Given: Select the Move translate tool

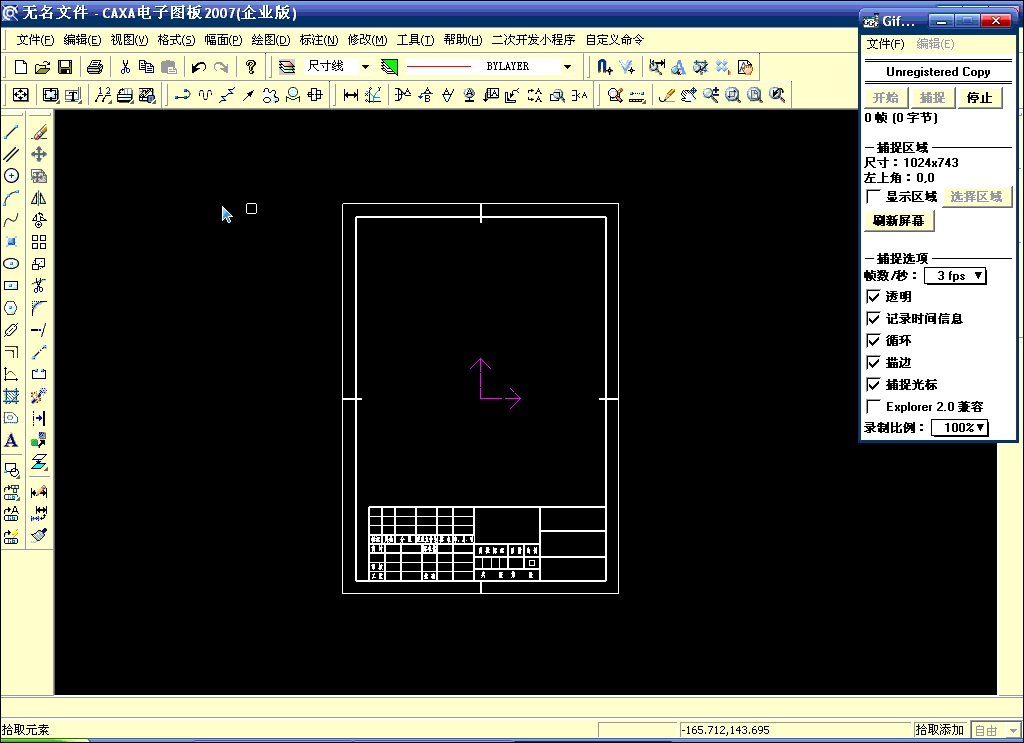Looking at the screenshot, I should tap(39, 154).
